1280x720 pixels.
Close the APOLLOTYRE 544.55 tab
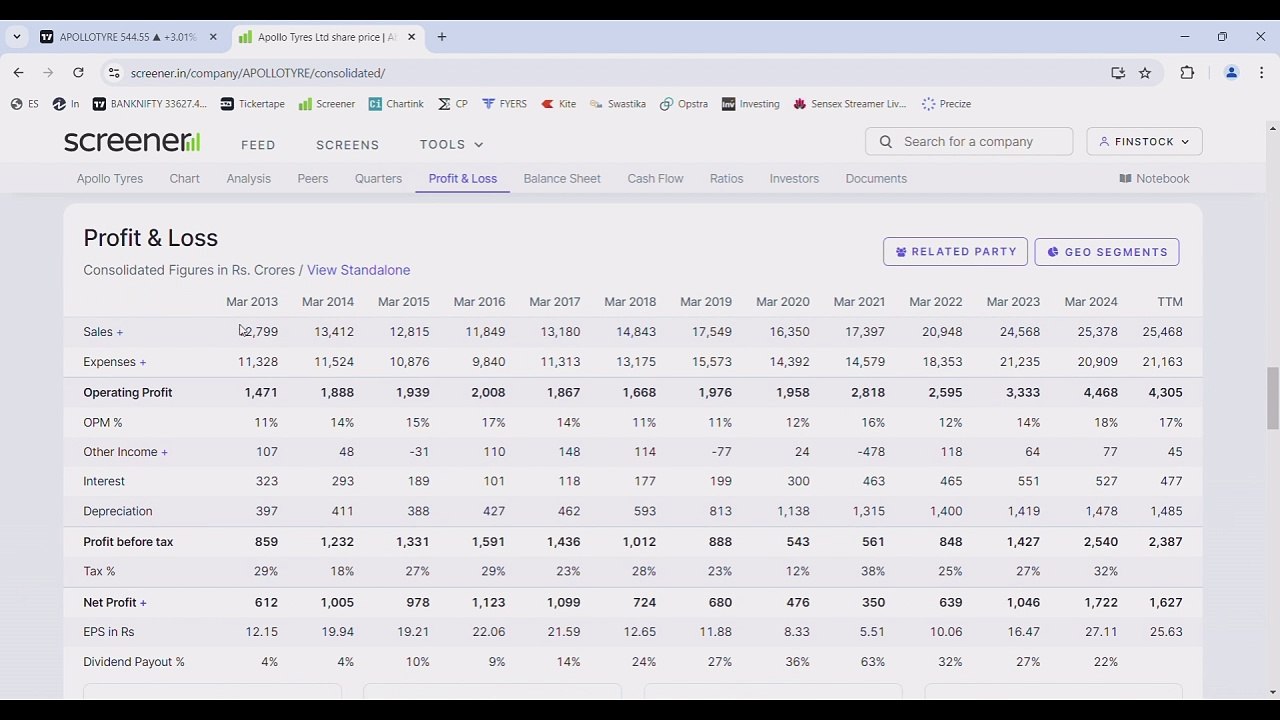click(x=213, y=37)
